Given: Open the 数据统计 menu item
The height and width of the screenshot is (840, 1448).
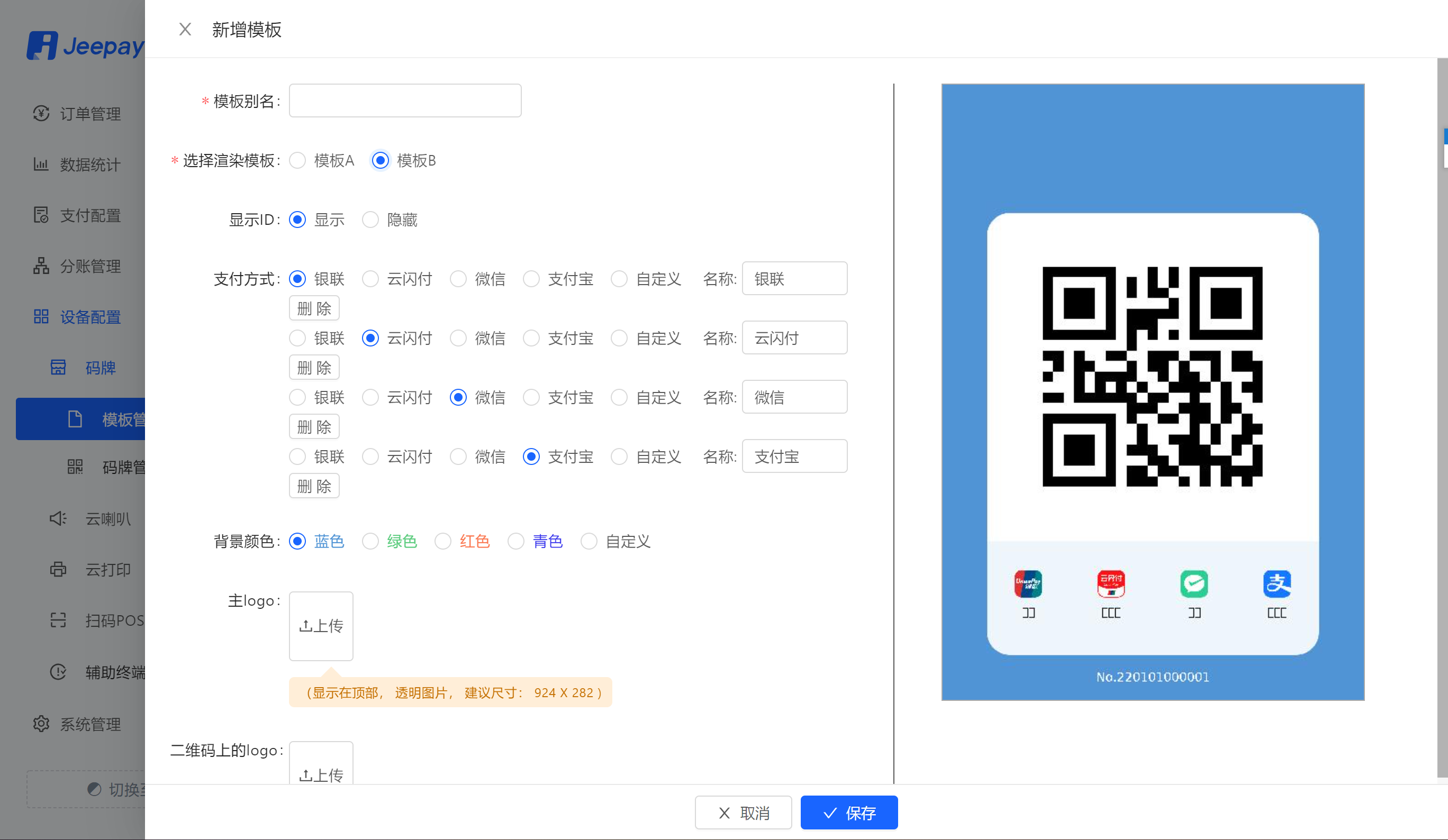Looking at the screenshot, I should tap(89, 165).
